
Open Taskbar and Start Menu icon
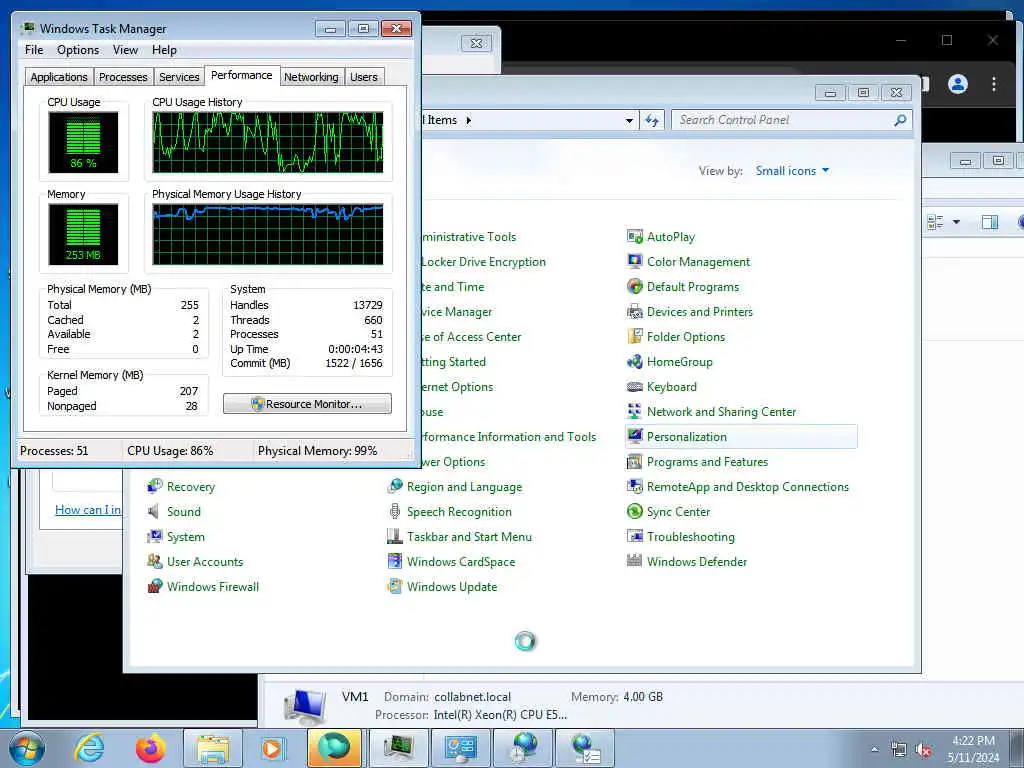coord(395,537)
